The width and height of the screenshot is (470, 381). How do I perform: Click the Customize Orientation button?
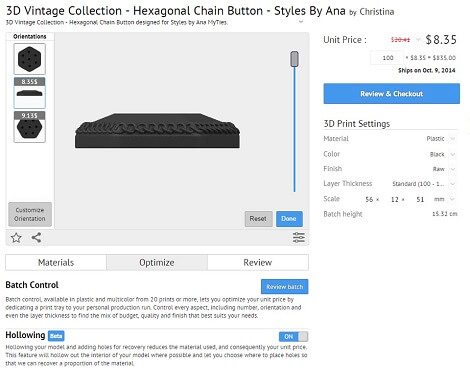[x=30, y=214]
